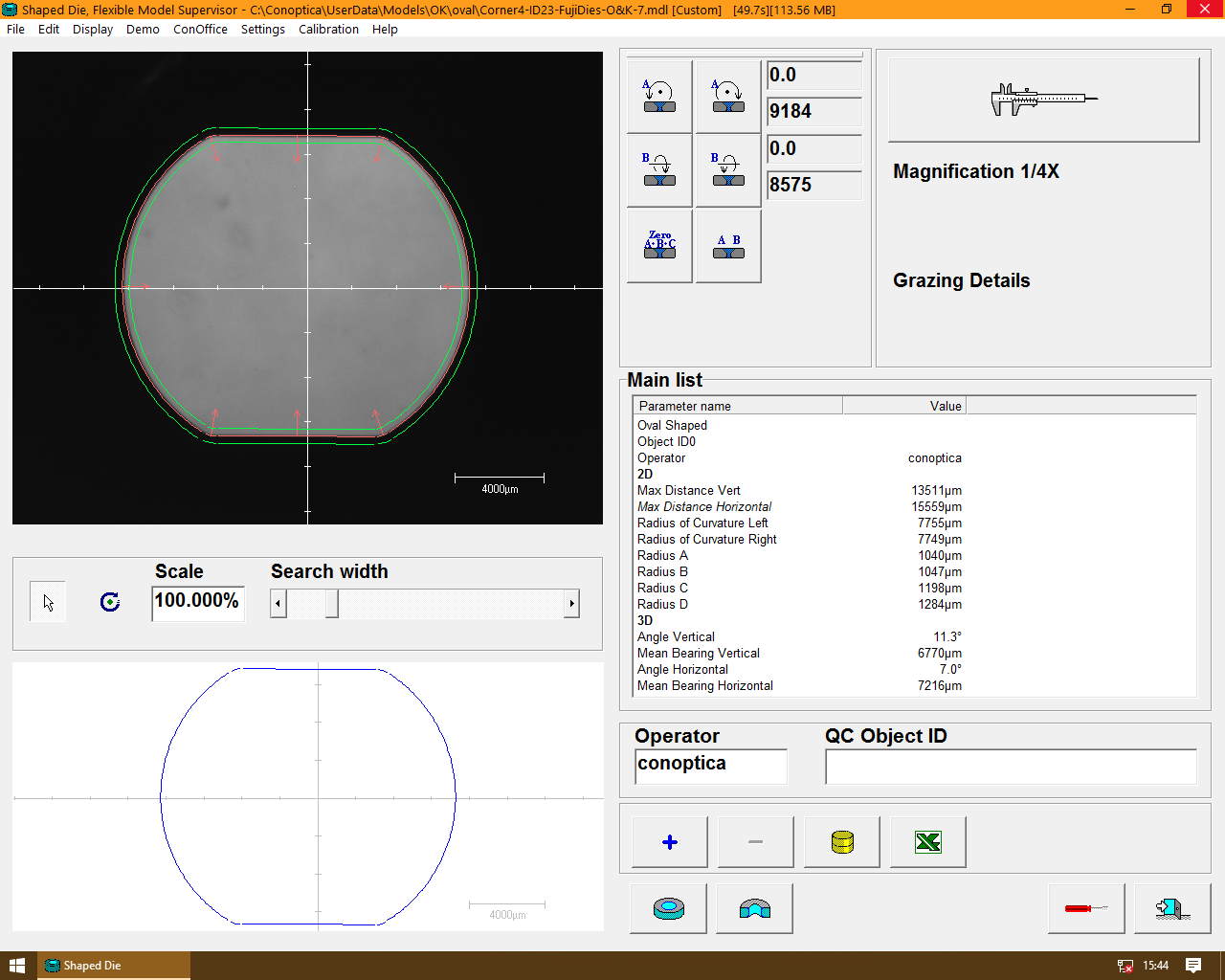Click the Zero A·B·C button
1225x980 pixels.
coord(659,247)
